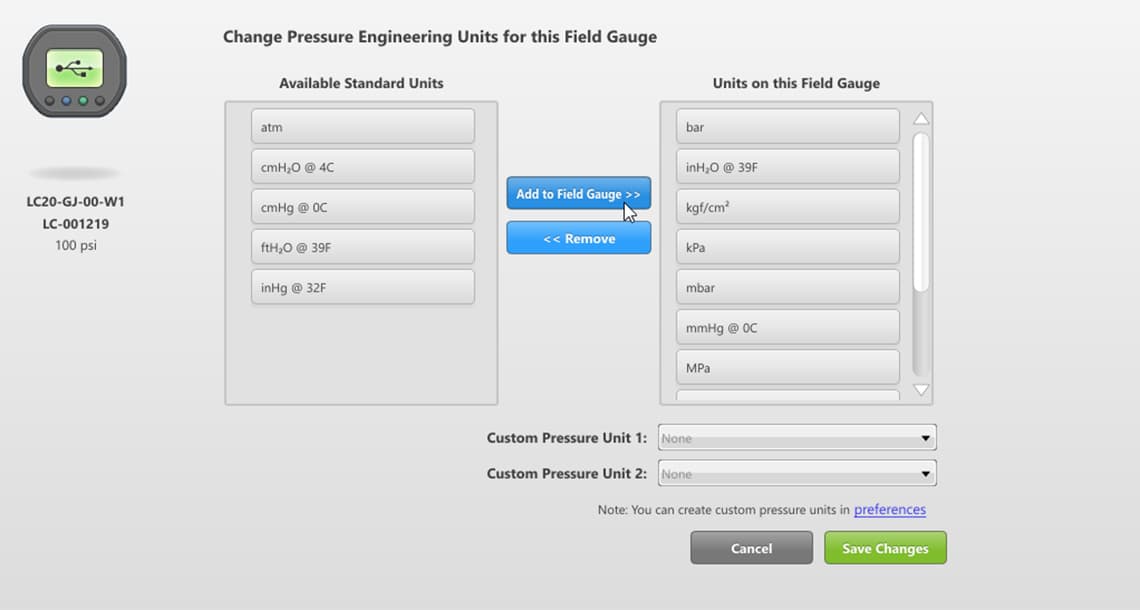The height and width of the screenshot is (610, 1140).
Task: Click Save Changes to confirm unit edits
Action: click(884, 548)
